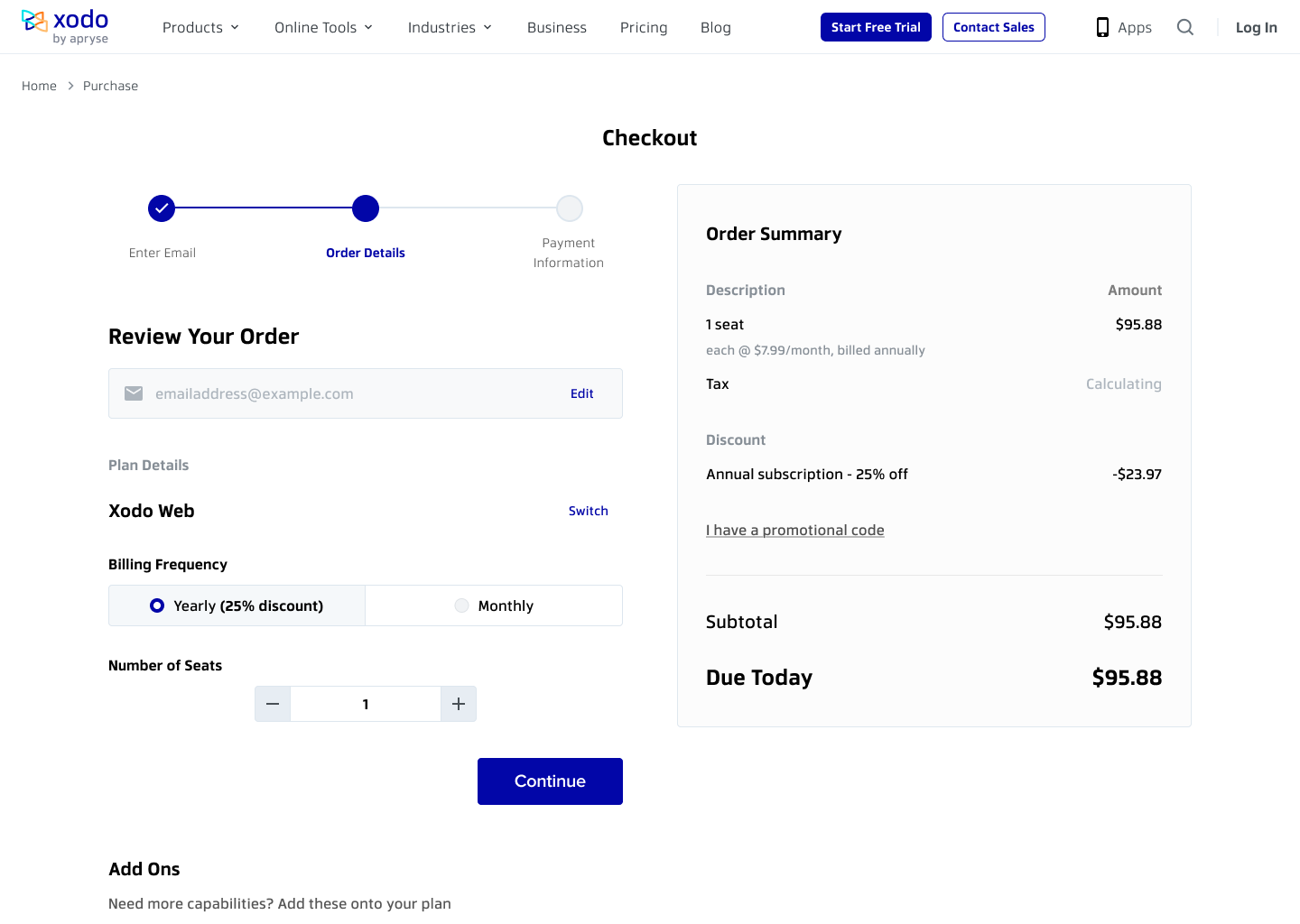Open the 'I have a promotional code' link
The width and height of the screenshot is (1300, 924).
pos(795,530)
